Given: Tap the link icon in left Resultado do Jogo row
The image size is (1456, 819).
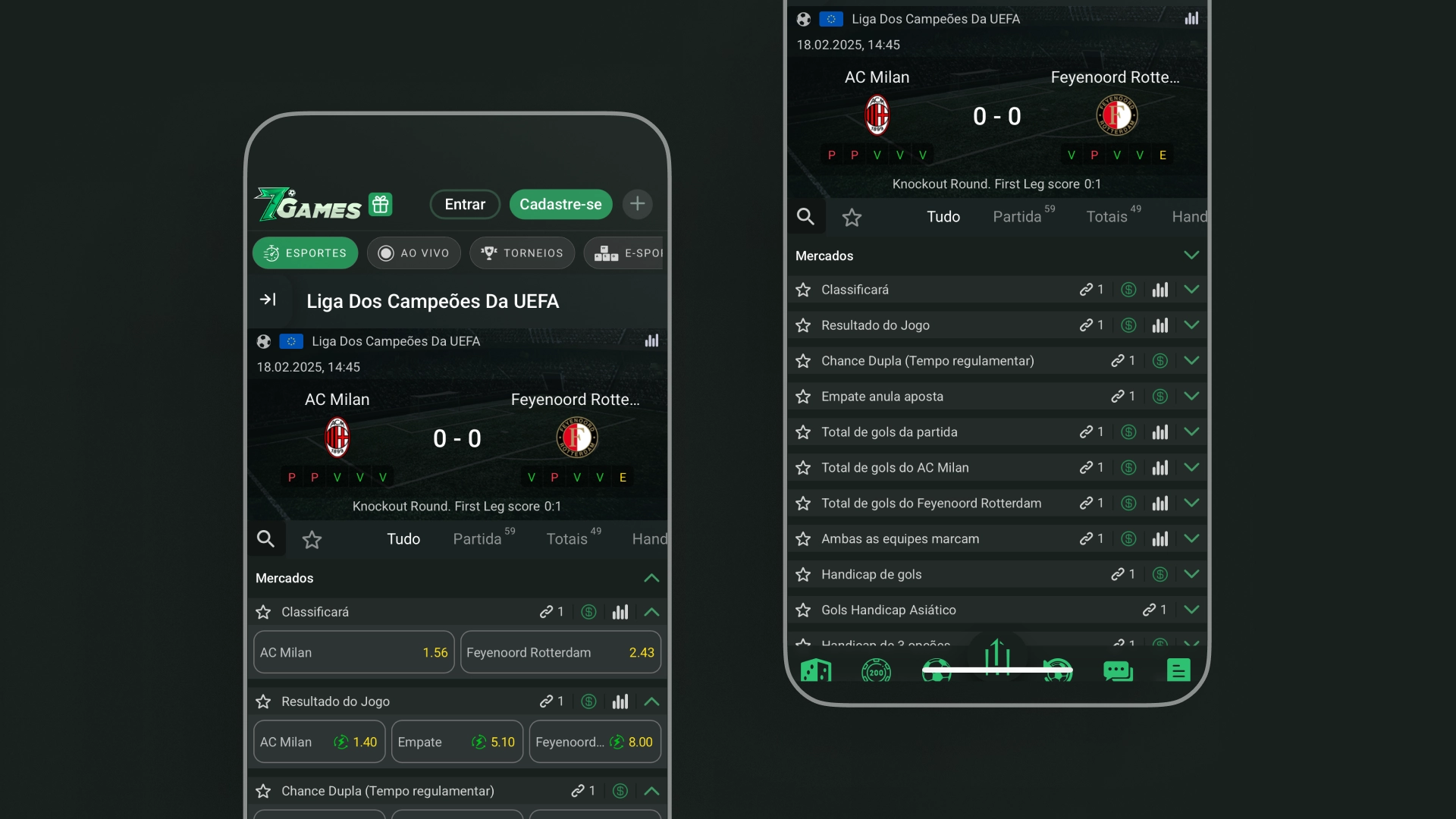Looking at the screenshot, I should coord(546,701).
